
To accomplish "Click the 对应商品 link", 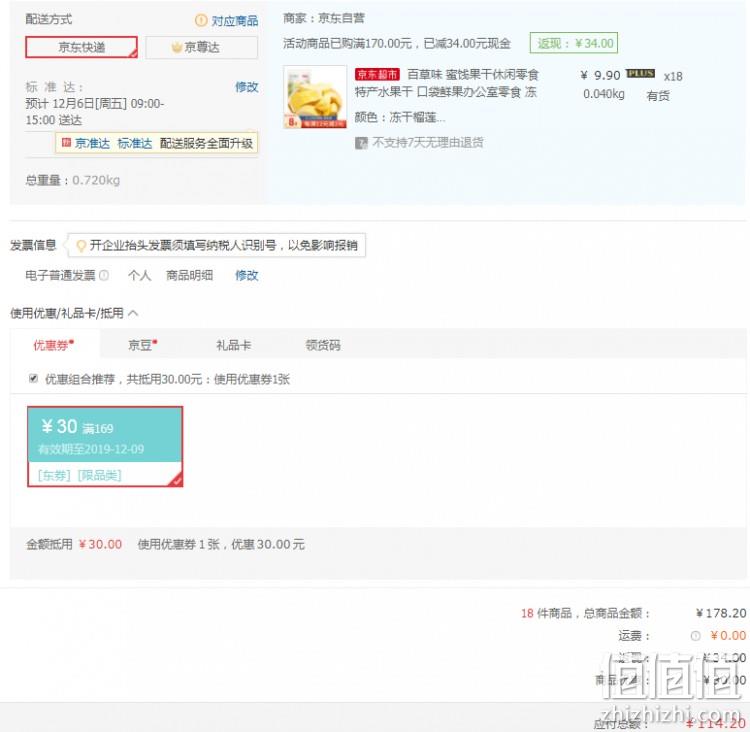I will click(234, 21).
